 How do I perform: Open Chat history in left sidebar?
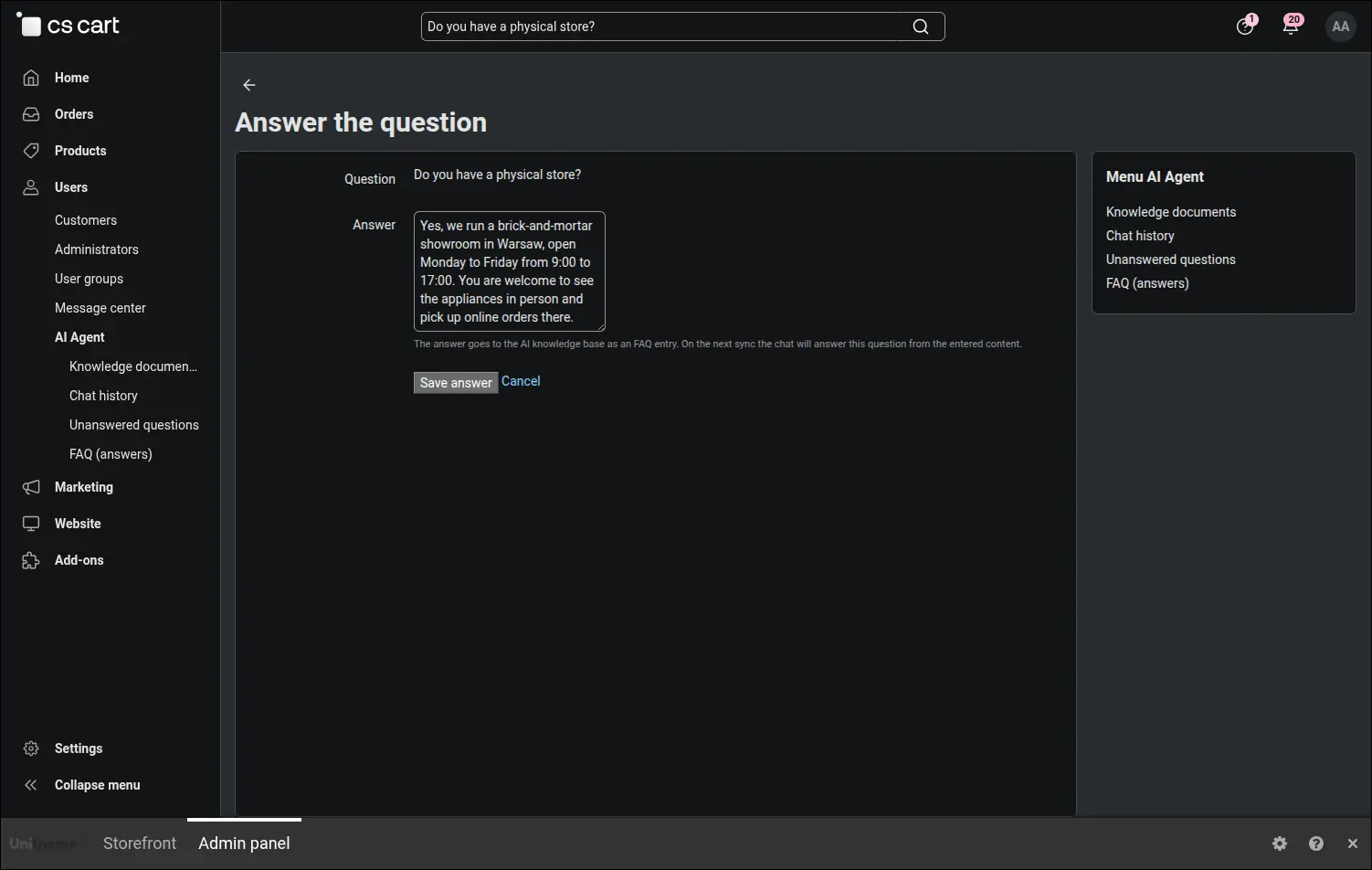(x=103, y=396)
